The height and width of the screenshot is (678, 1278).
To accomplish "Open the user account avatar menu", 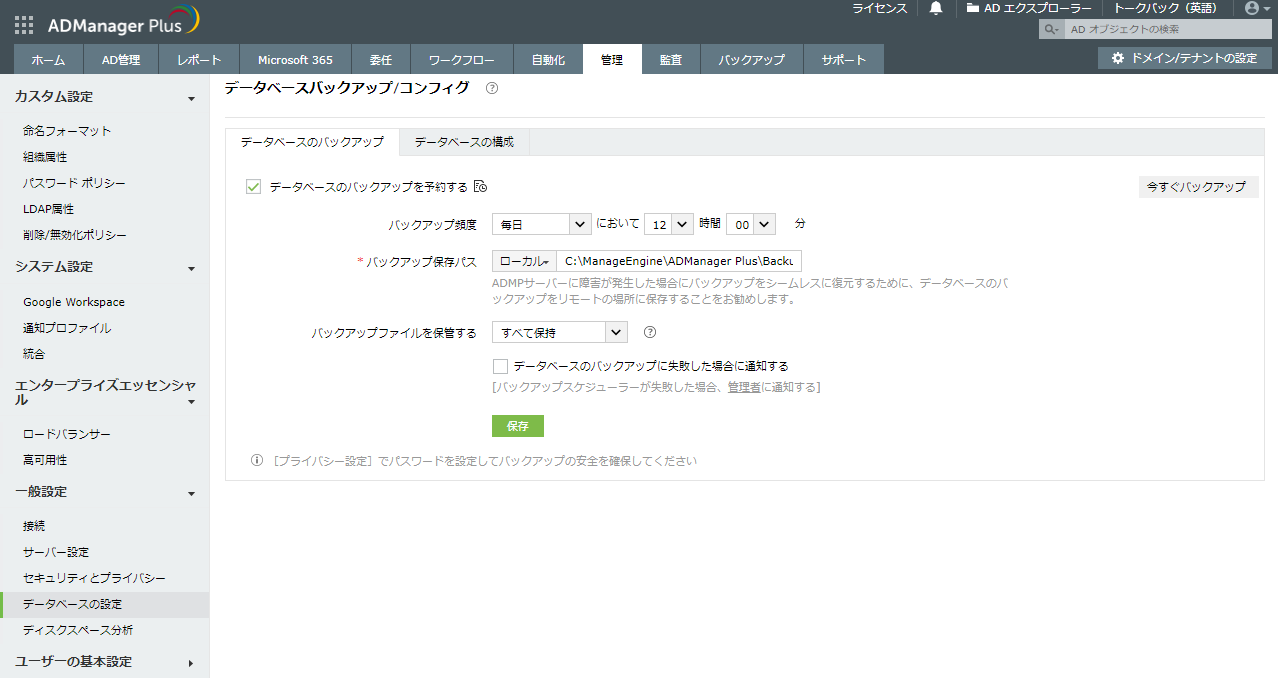I will pos(1251,8).
